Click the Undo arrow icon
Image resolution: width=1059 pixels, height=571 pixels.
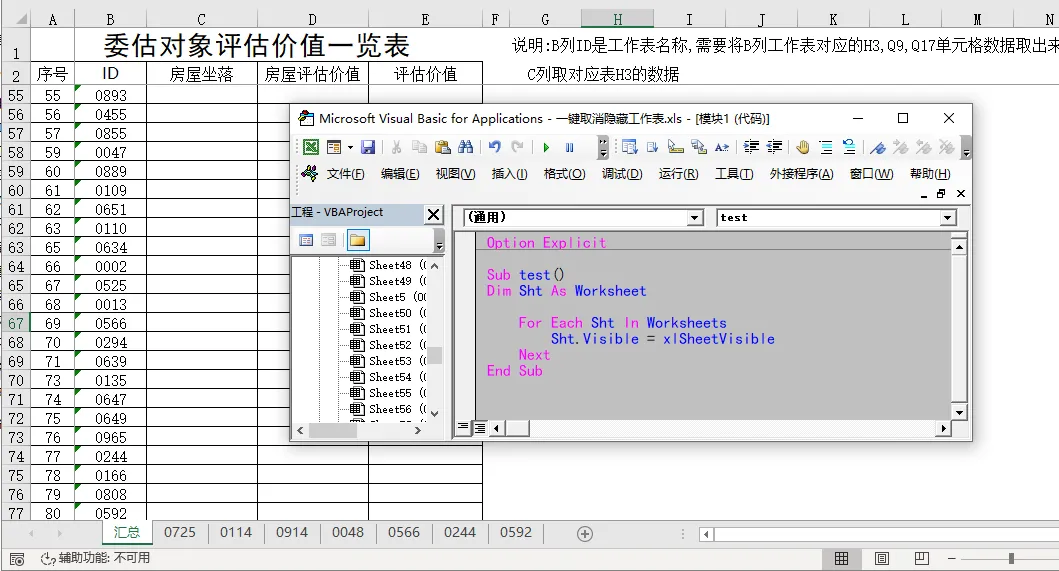pos(494,147)
